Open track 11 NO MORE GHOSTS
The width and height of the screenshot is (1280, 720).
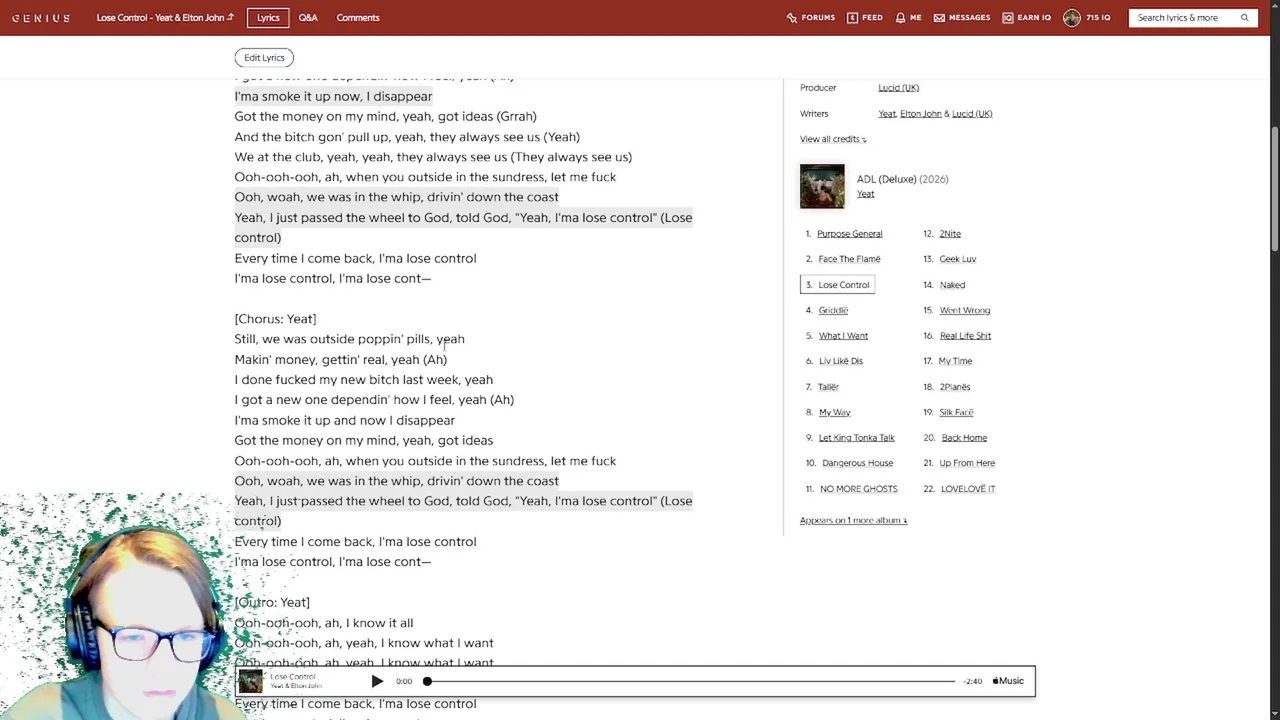tap(859, 489)
